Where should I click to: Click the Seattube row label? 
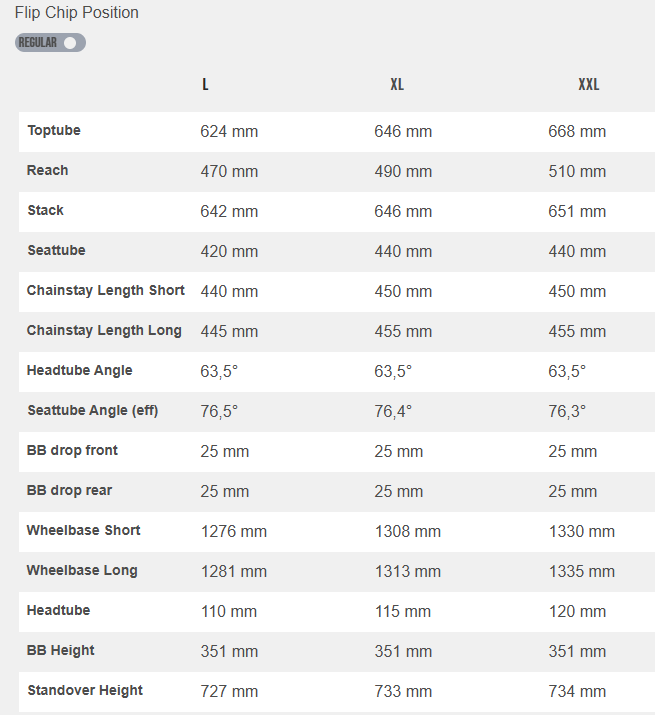[x=56, y=251]
